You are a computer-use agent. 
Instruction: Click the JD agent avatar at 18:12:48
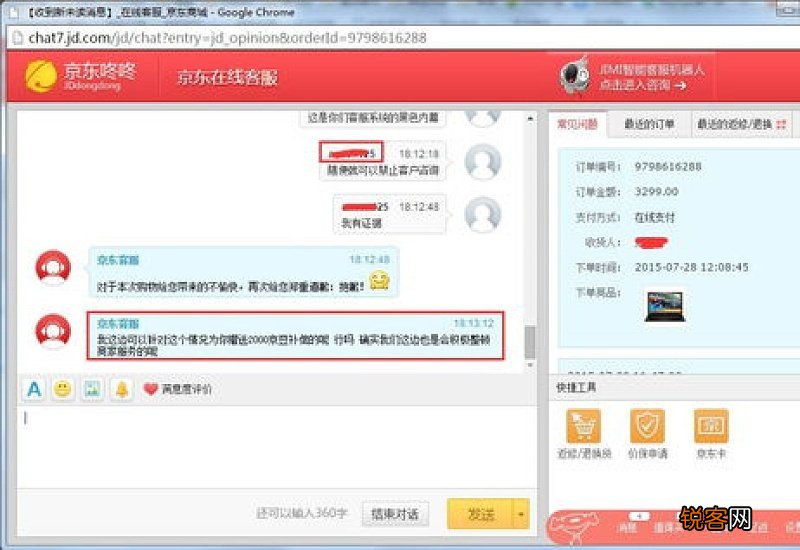click(x=53, y=268)
